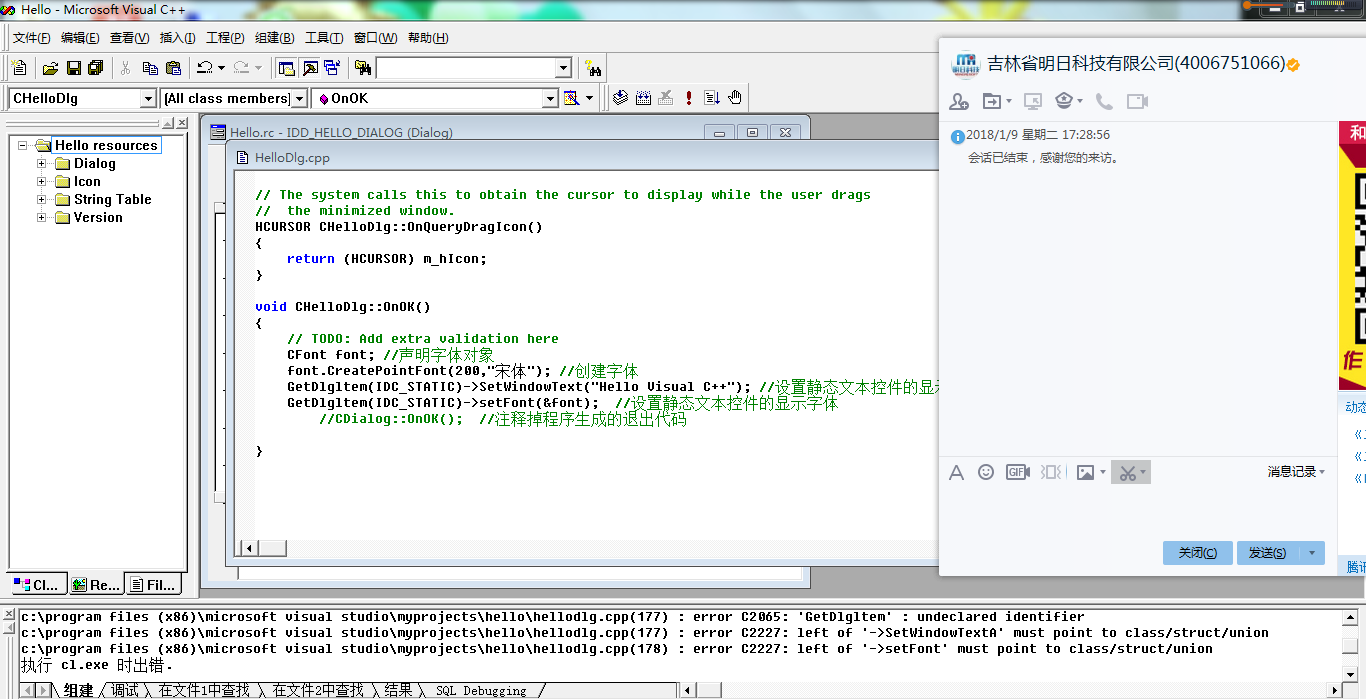This screenshot has height=699, width=1366.
Task: Click the Search binoculars icon beside find box
Action: point(593,68)
